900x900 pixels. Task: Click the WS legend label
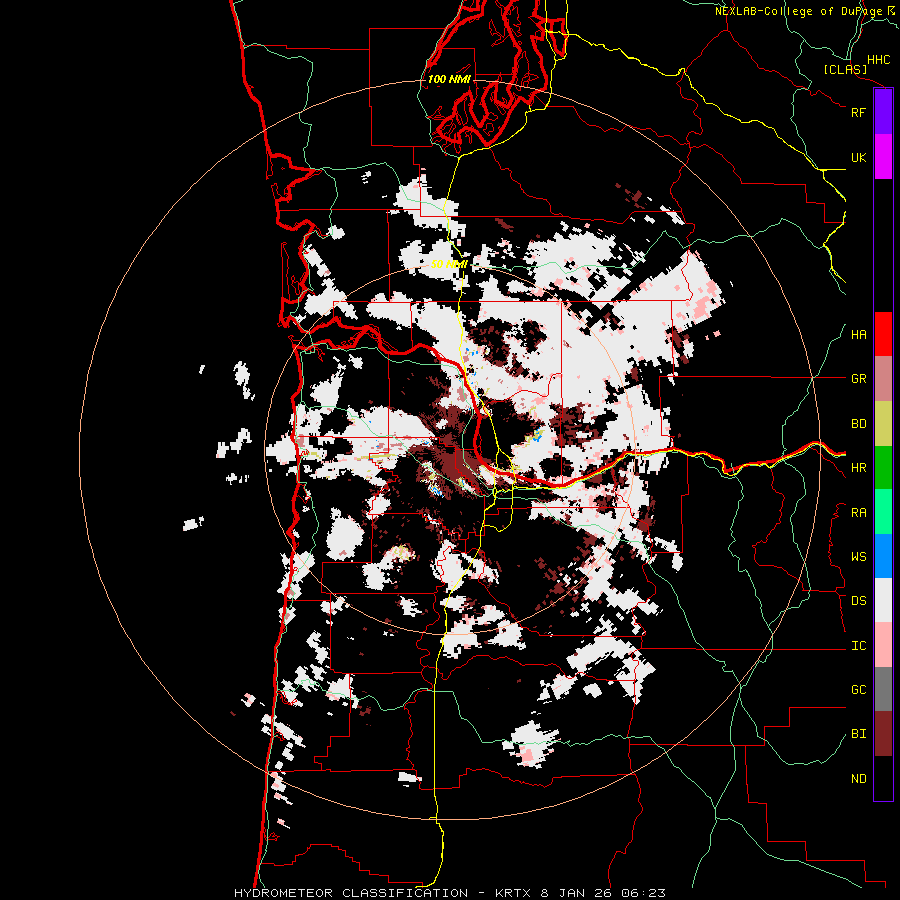point(858,557)
